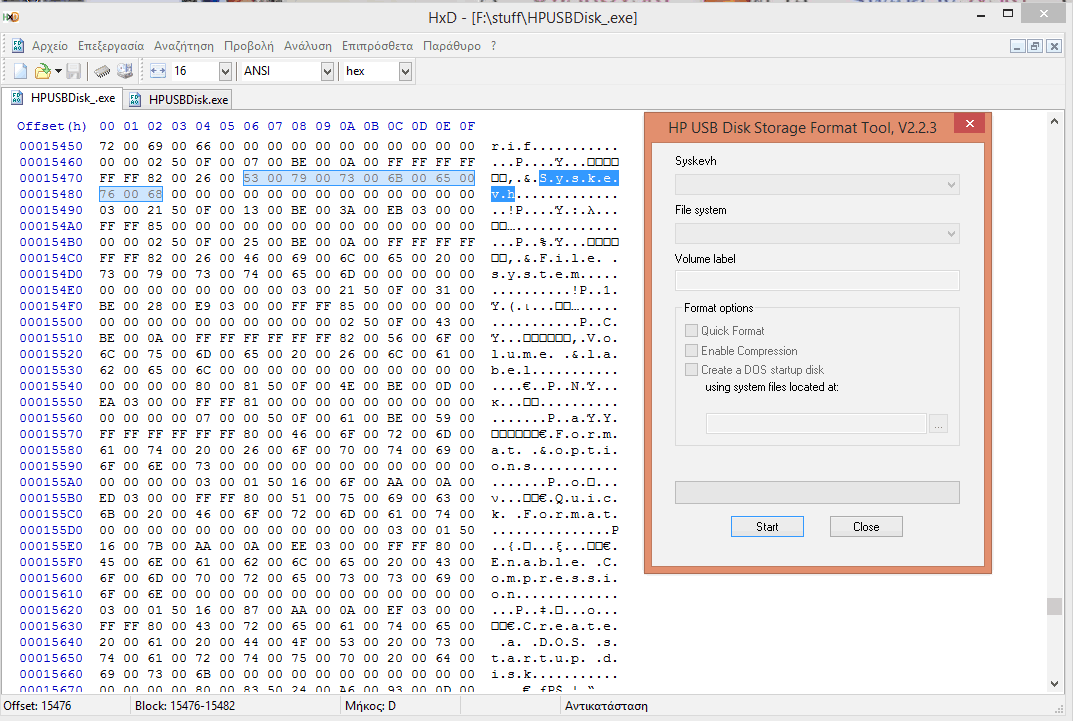The width and height of the screenshot is (1073, 721).
Task: Open the Επιπρόσθετα menu
Action: click(377, 46)
